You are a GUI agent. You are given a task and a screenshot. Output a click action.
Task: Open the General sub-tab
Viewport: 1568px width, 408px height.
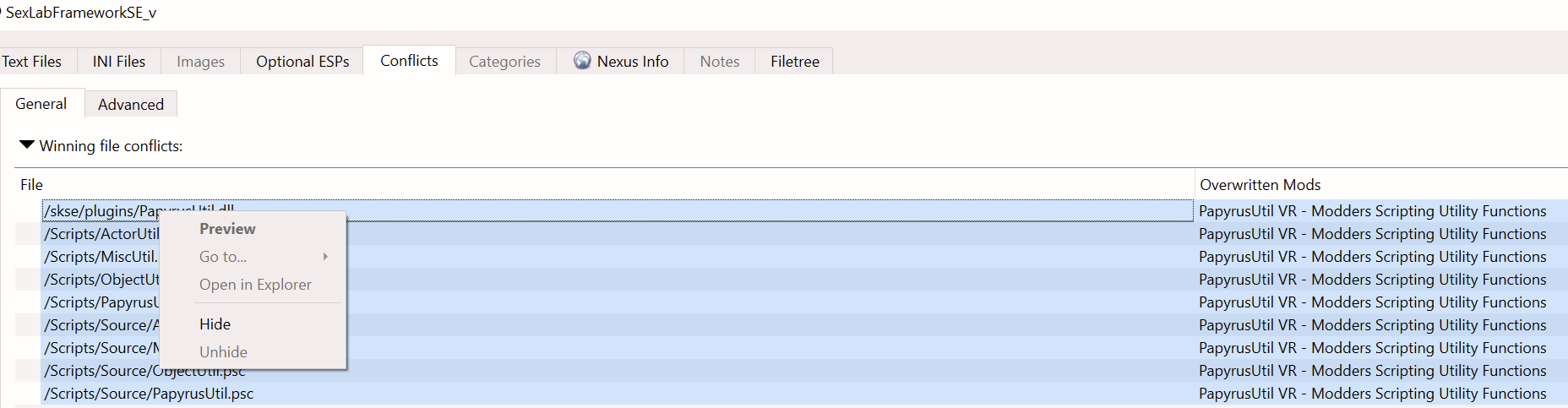[x=41, y=103]
